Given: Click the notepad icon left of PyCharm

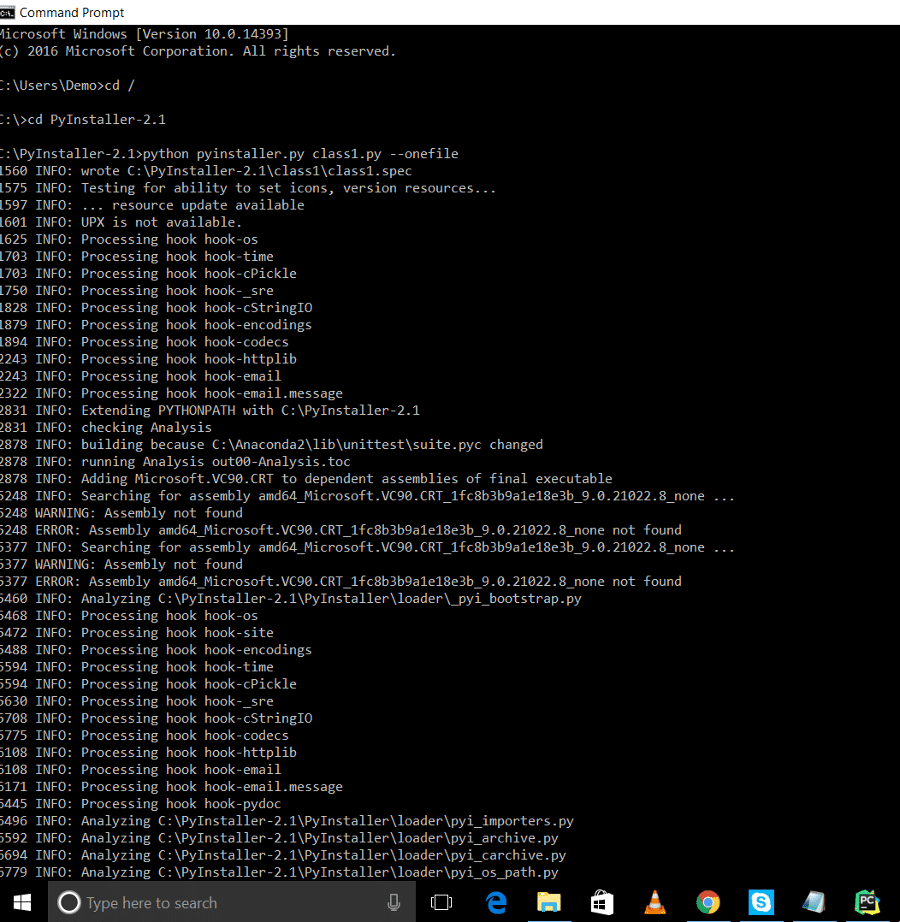Looking at the screenshot, I should [814, 902].
